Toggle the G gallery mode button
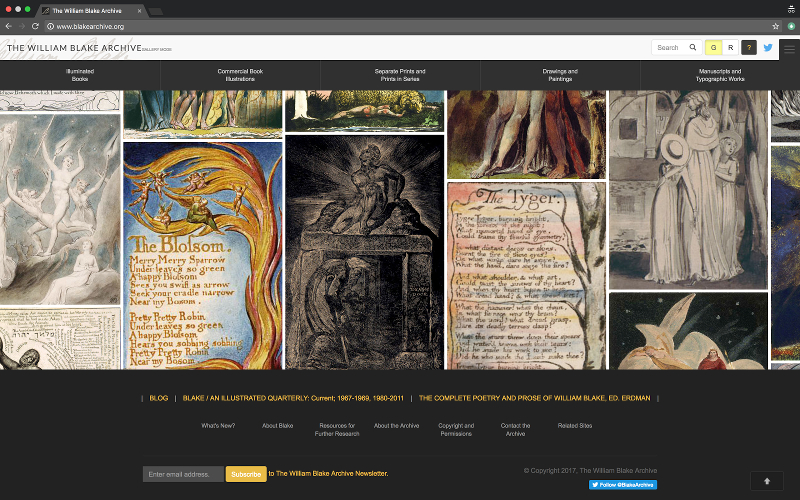This screenshot has height=500, width=800. [713, 47]
